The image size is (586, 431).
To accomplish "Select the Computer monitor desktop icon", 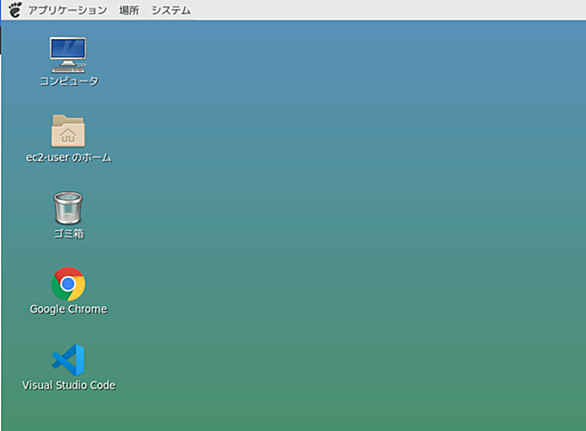I will click(x=68, y=55).
